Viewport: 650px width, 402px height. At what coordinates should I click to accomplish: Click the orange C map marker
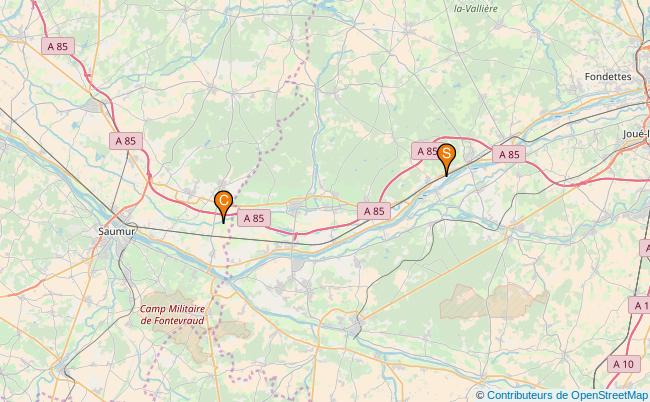pyautogui.click(x=223, y=205)
